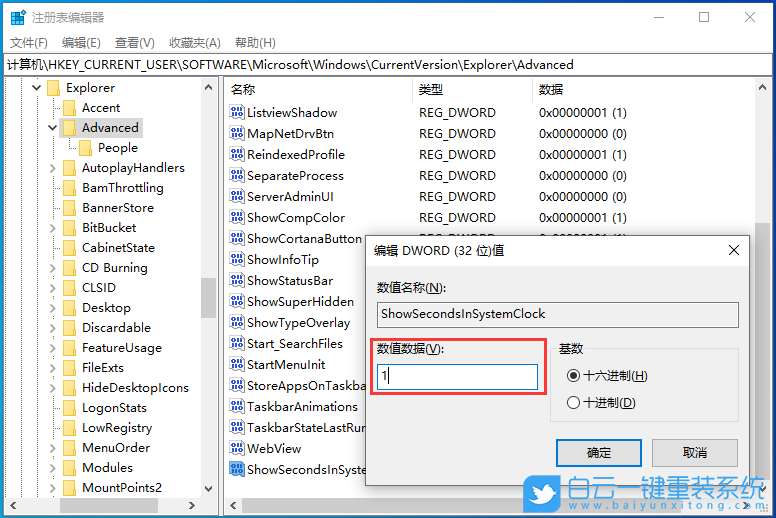Select the 十六进制(H) hexadecimal radio button
Screen dimensions: 776x518
[x=573, y=376]
